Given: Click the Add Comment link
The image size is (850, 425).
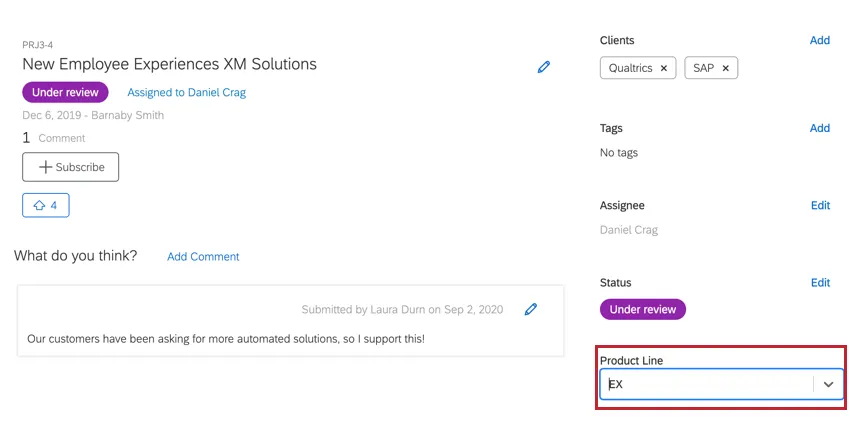Looking at the screenshot, I should click(x=203, y=257).
